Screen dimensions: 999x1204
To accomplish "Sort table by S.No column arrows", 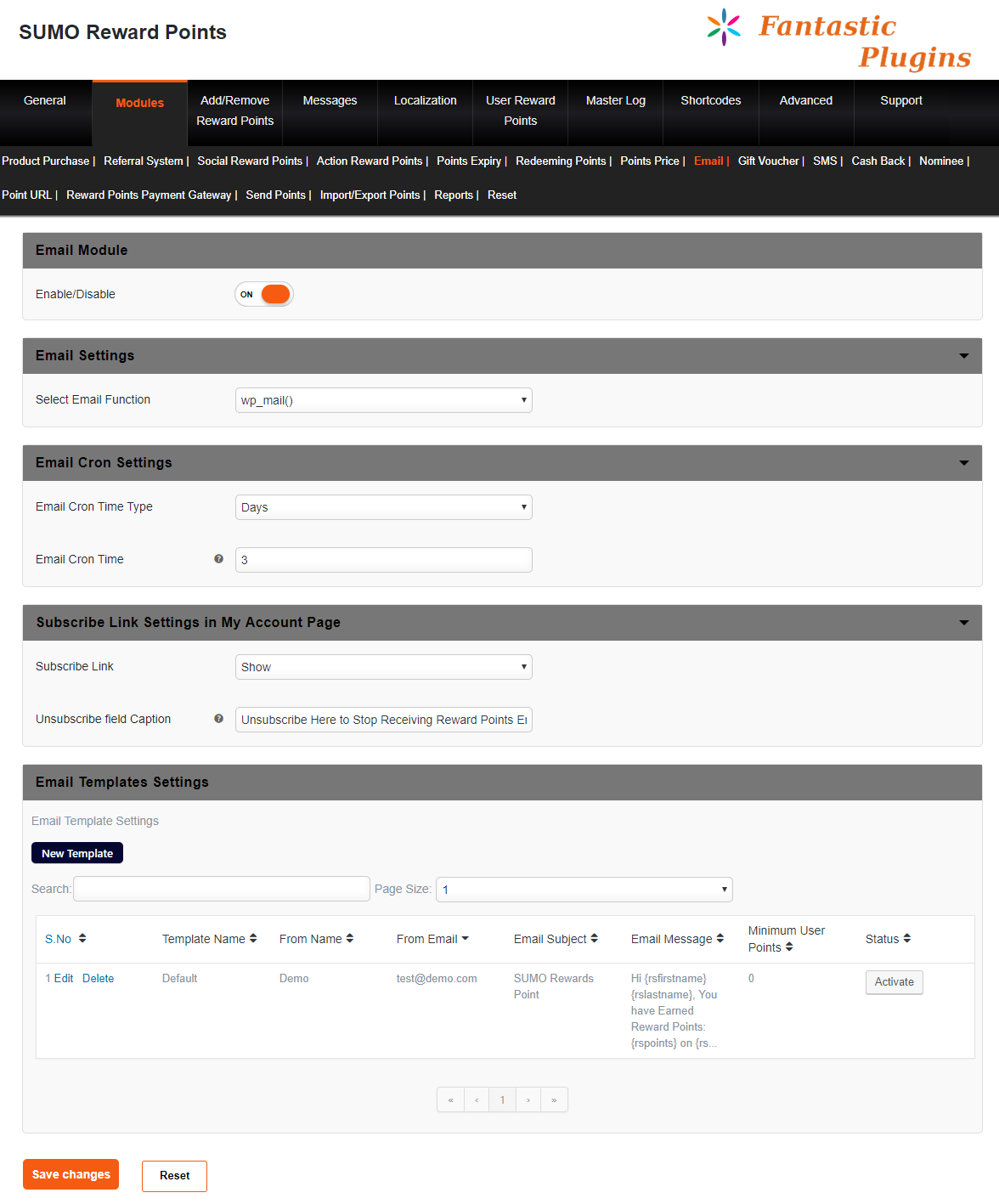I will coord(82,939).
